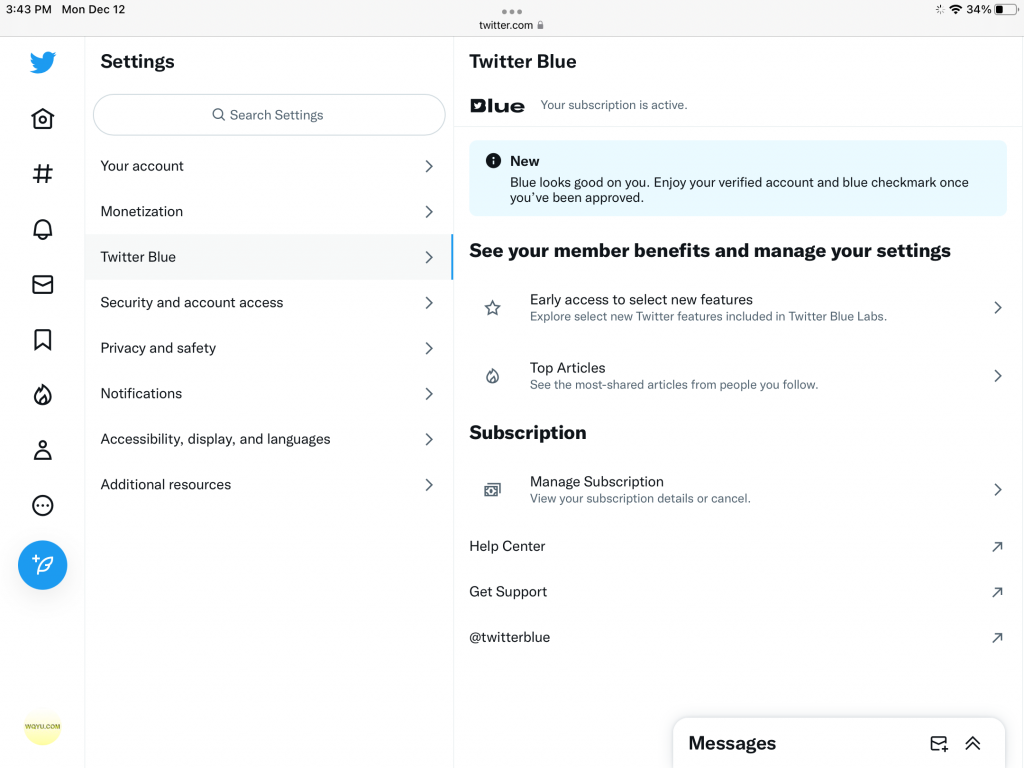Screen dimensions: 1024x768
Task: Click chevron on Top Articles row
Action: (x=998, y=376)
